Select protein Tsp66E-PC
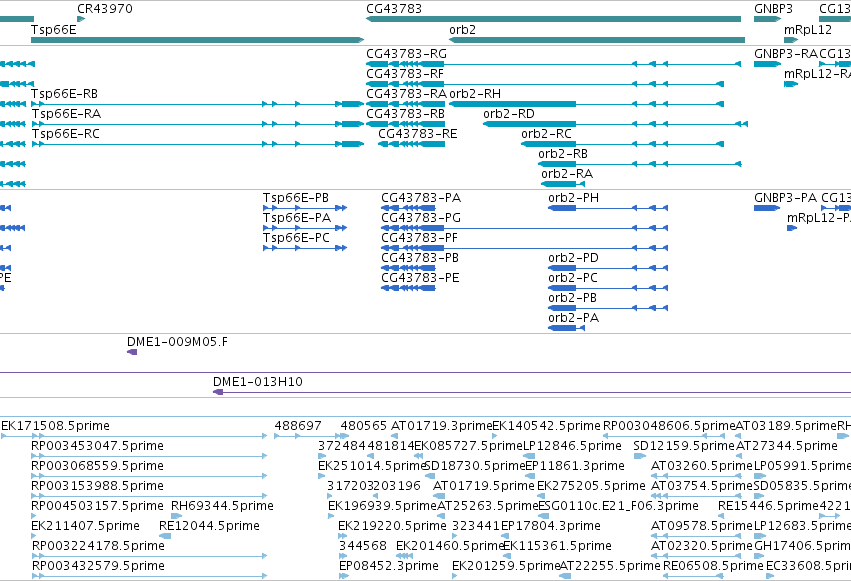The width and height of the screenshot is (851, 581). 305,248
